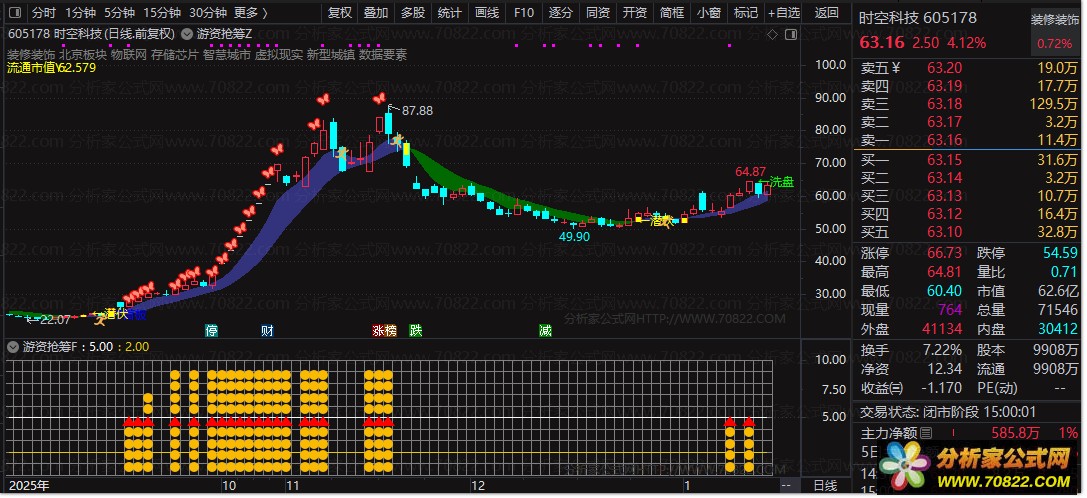Viewport: 1087px width, 498px height.
Task: Select the 数据要素 concept tag
Action: pyautogui.click(x=383, y=54)
